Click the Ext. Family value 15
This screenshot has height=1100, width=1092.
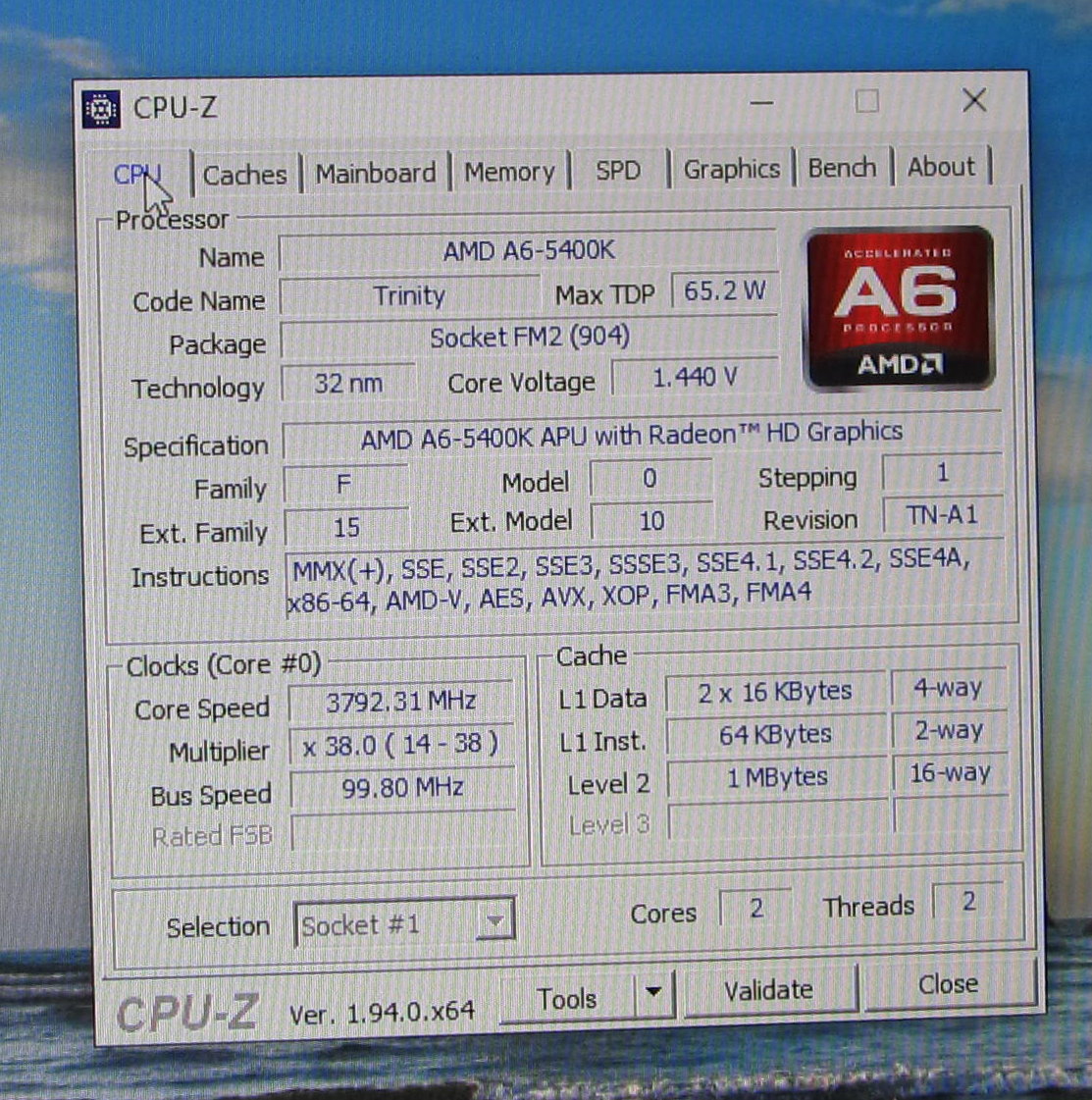click(346, 527)
